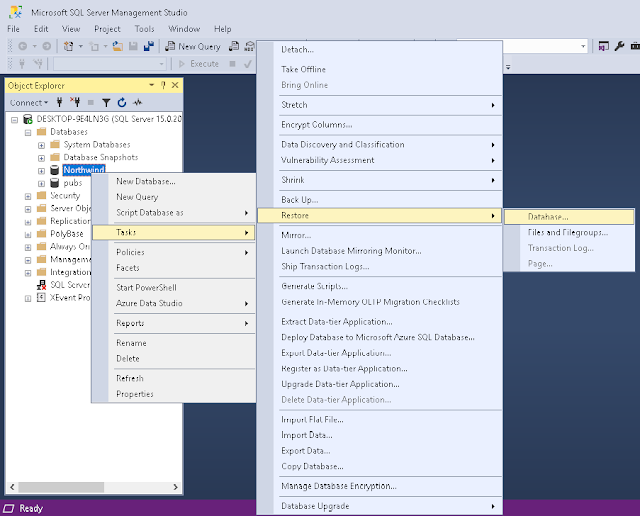Screen dimensions: 640x516
Task: Click the Refresh icon in Object Explorer
Action: (x=122, y=102)
